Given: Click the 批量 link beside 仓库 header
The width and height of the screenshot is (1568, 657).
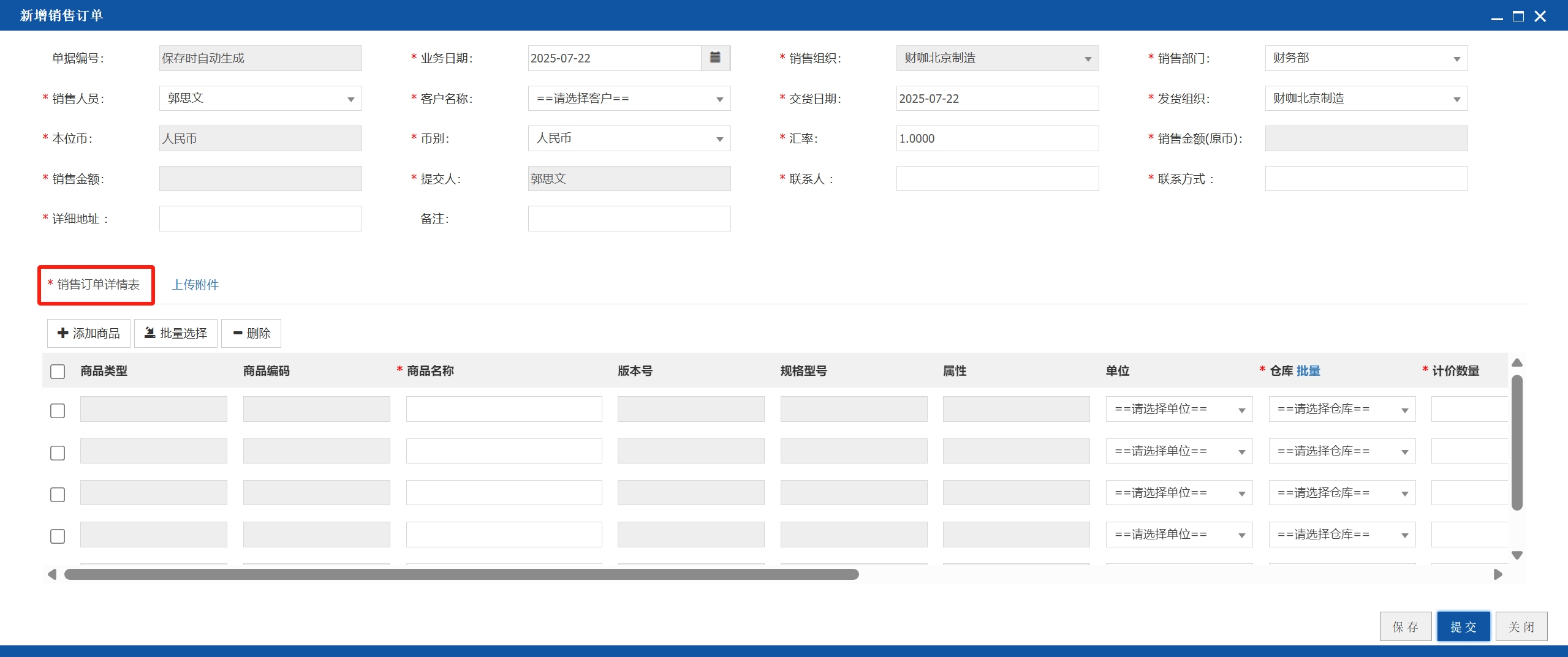Looking at the screenshot, I should click(x=1308, y=370).
